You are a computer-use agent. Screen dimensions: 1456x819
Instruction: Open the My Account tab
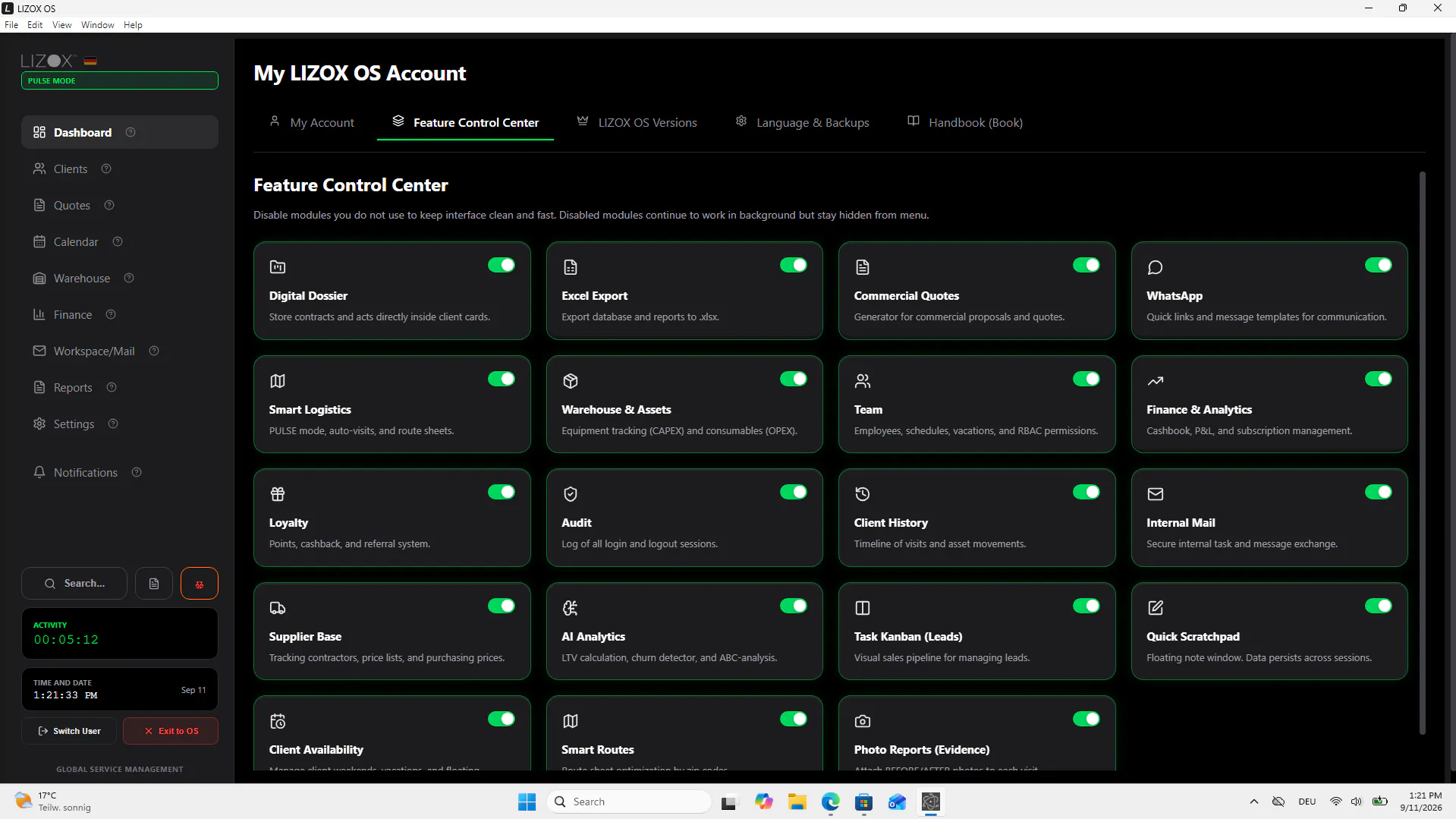[x=312, y=122]
